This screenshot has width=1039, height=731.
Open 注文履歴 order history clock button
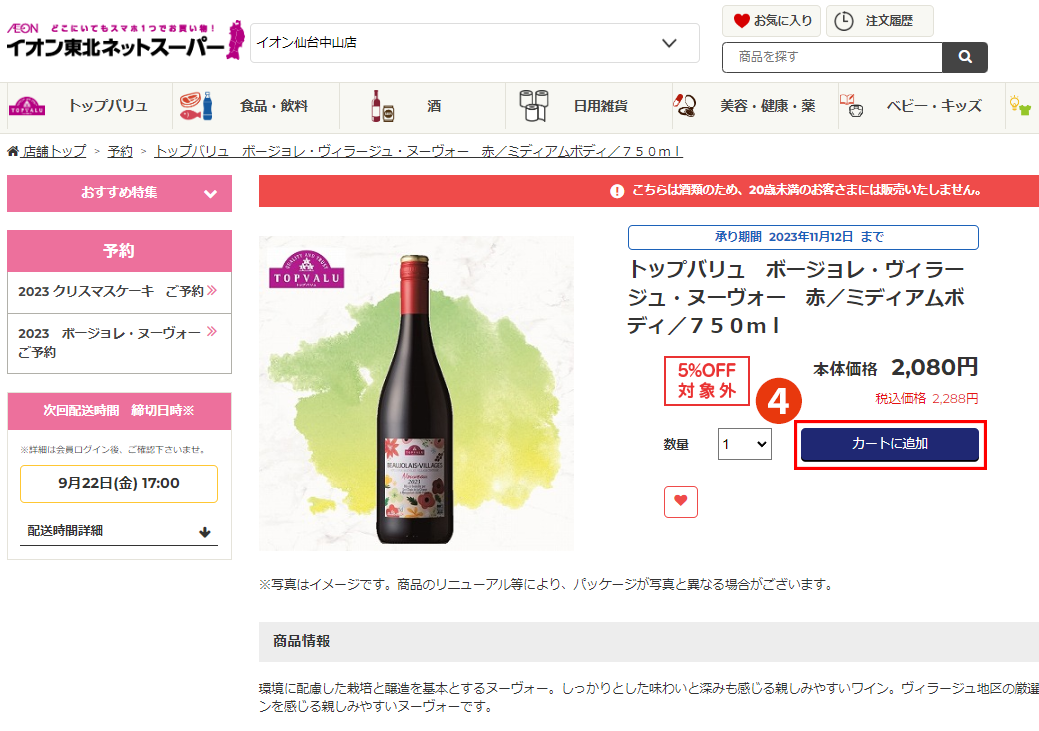pos(879,21)
